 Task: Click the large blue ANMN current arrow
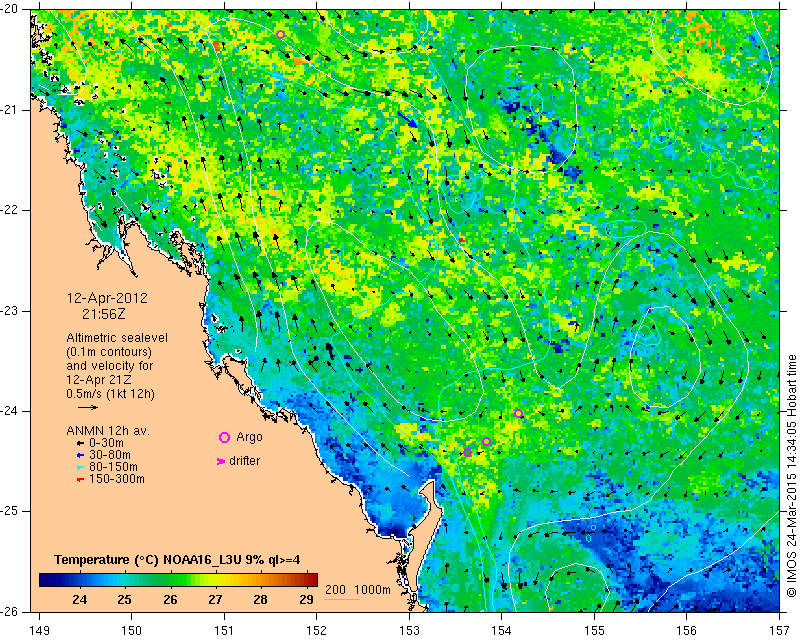click(x=407, y=119)
